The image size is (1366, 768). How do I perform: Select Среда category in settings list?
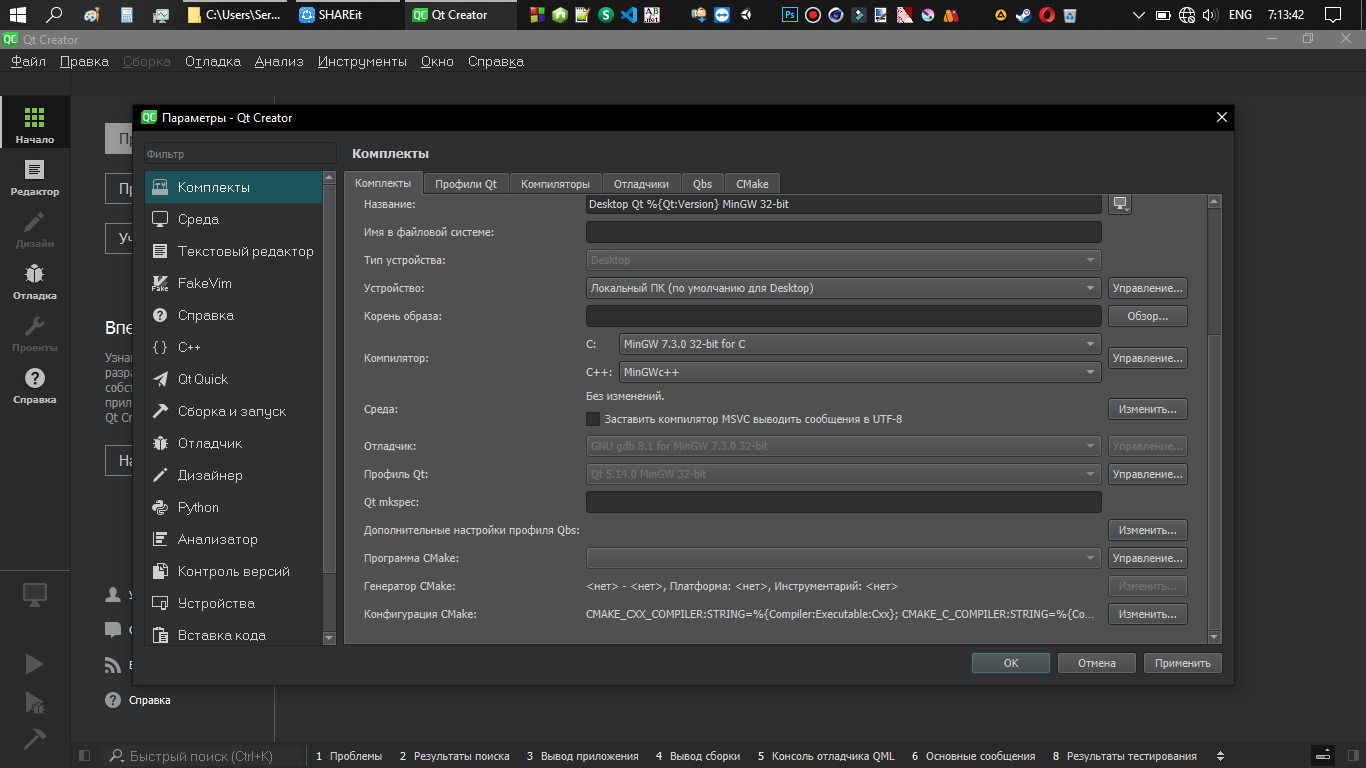click(x=234, y=219)
